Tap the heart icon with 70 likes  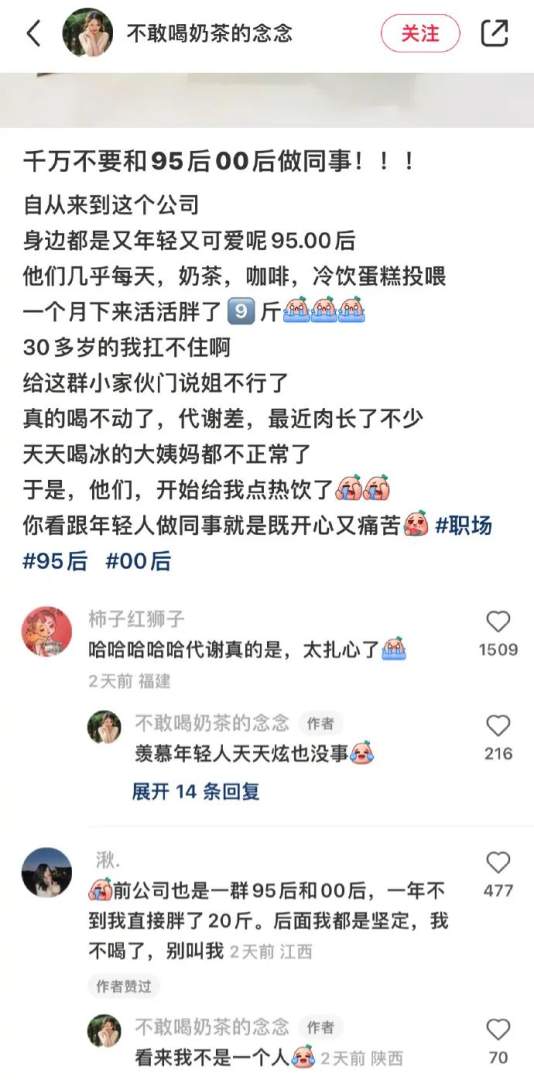[x=497, y=1030]
